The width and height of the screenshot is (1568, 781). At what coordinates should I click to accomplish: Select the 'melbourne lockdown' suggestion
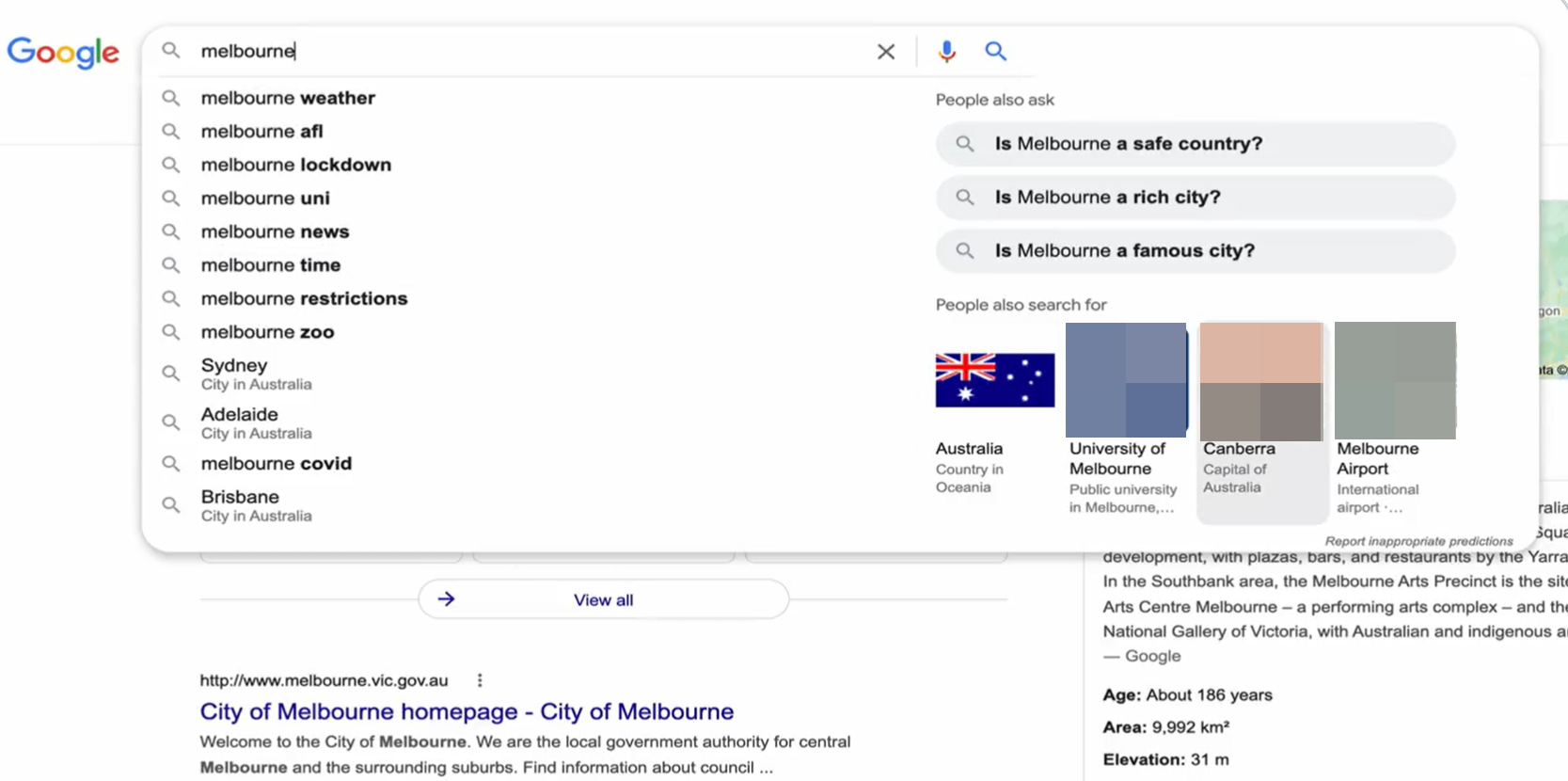pyautogui.click(x=296, y=165)
